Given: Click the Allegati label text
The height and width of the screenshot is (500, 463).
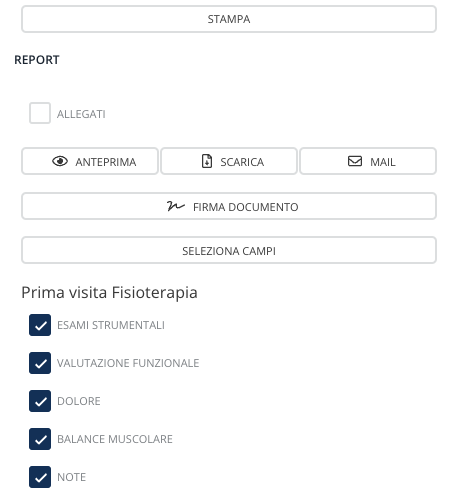Looking at the screenshot, I should (81, 114).
